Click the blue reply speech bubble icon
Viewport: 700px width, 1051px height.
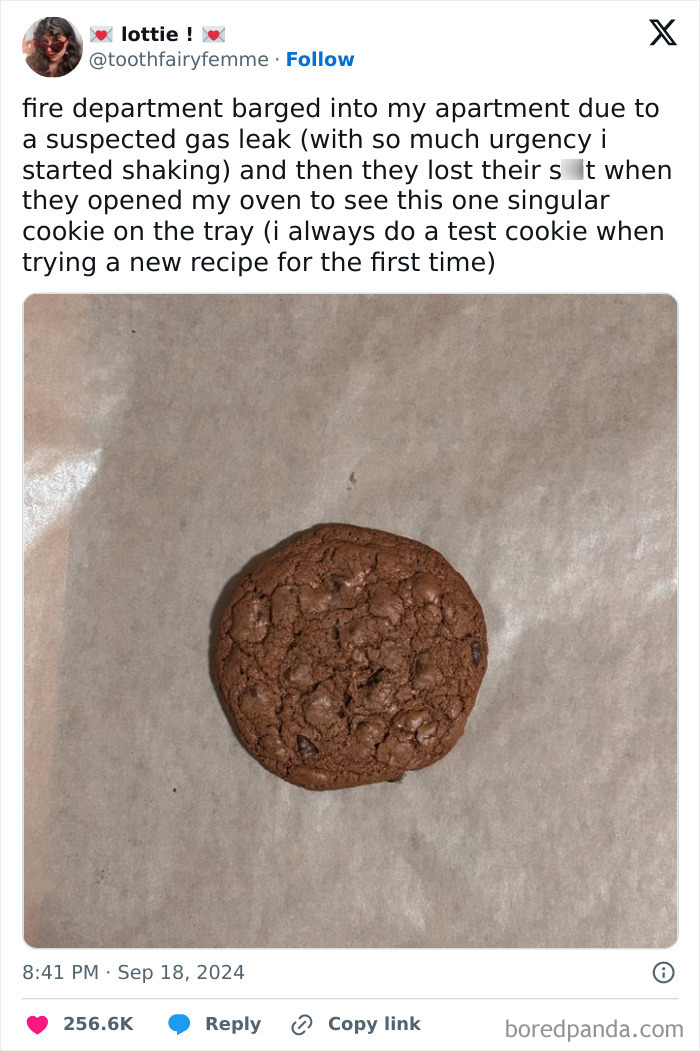click(x=179, y=1024)
